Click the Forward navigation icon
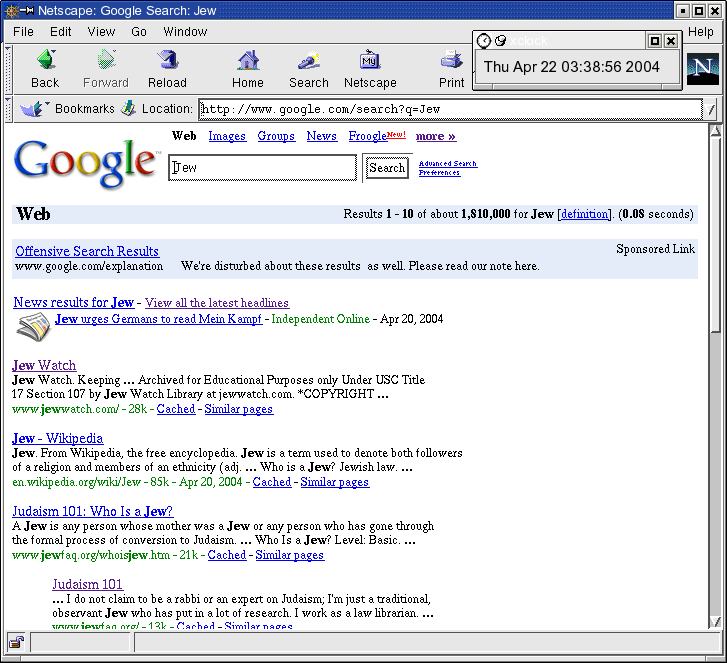 (106, 60)
